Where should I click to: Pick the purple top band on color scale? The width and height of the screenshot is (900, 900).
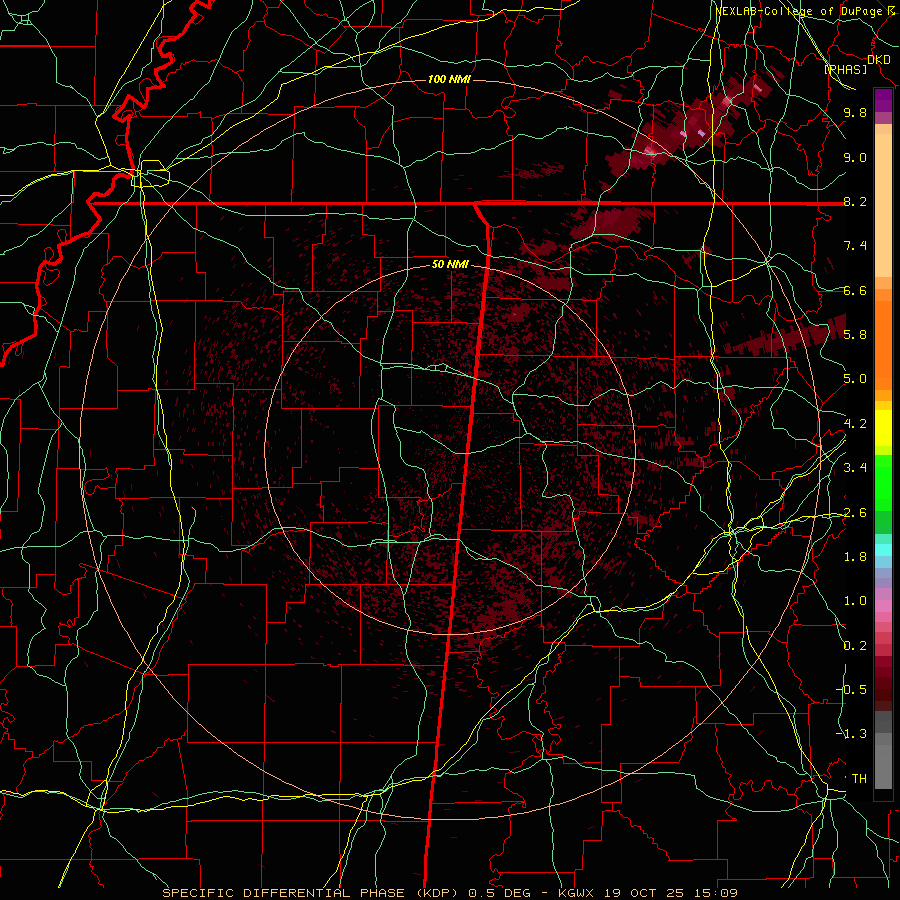pyautogui.click(x=883, y=100)
